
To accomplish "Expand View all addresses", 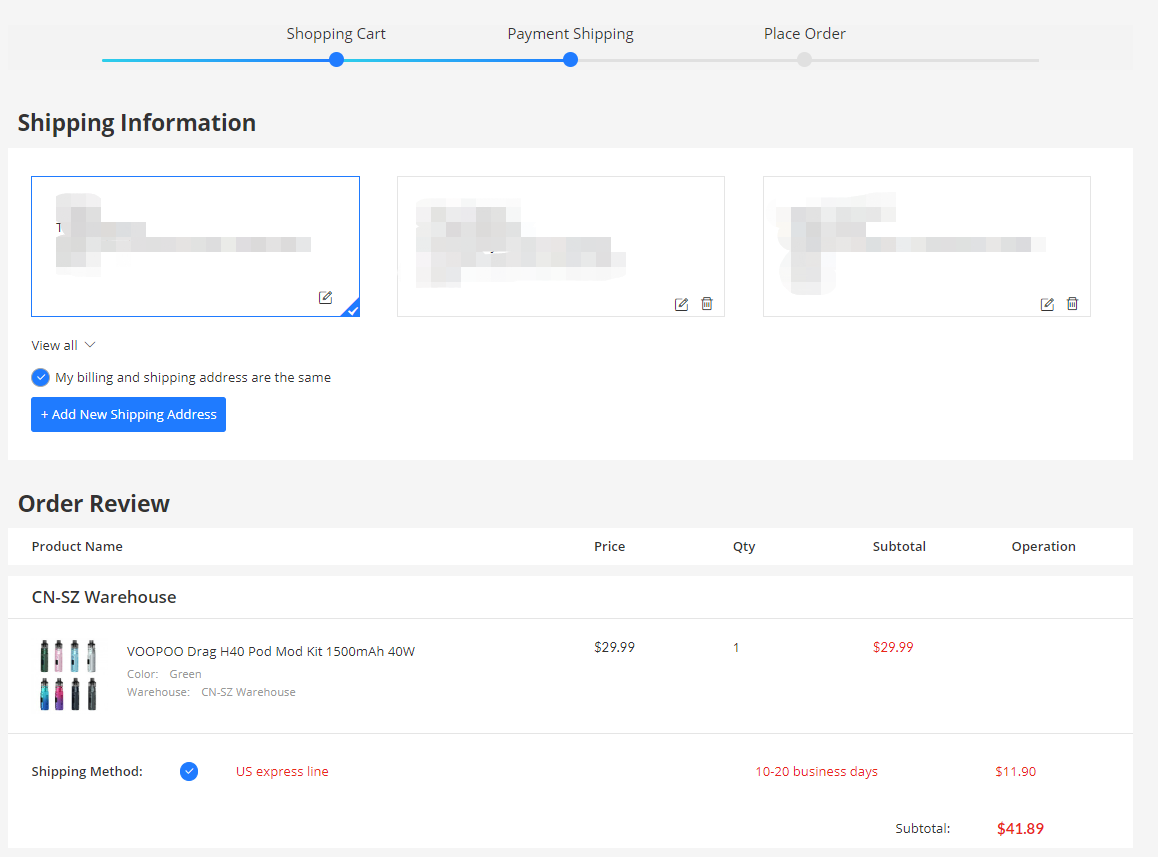I will click(x=64, y=345).
